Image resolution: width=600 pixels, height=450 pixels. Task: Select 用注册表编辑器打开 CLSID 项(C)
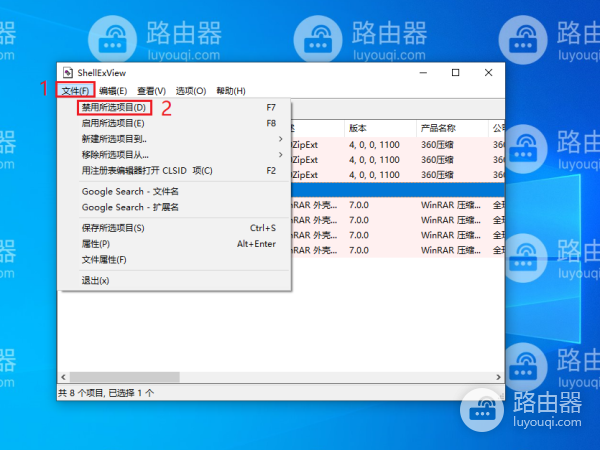click(176, 170)
